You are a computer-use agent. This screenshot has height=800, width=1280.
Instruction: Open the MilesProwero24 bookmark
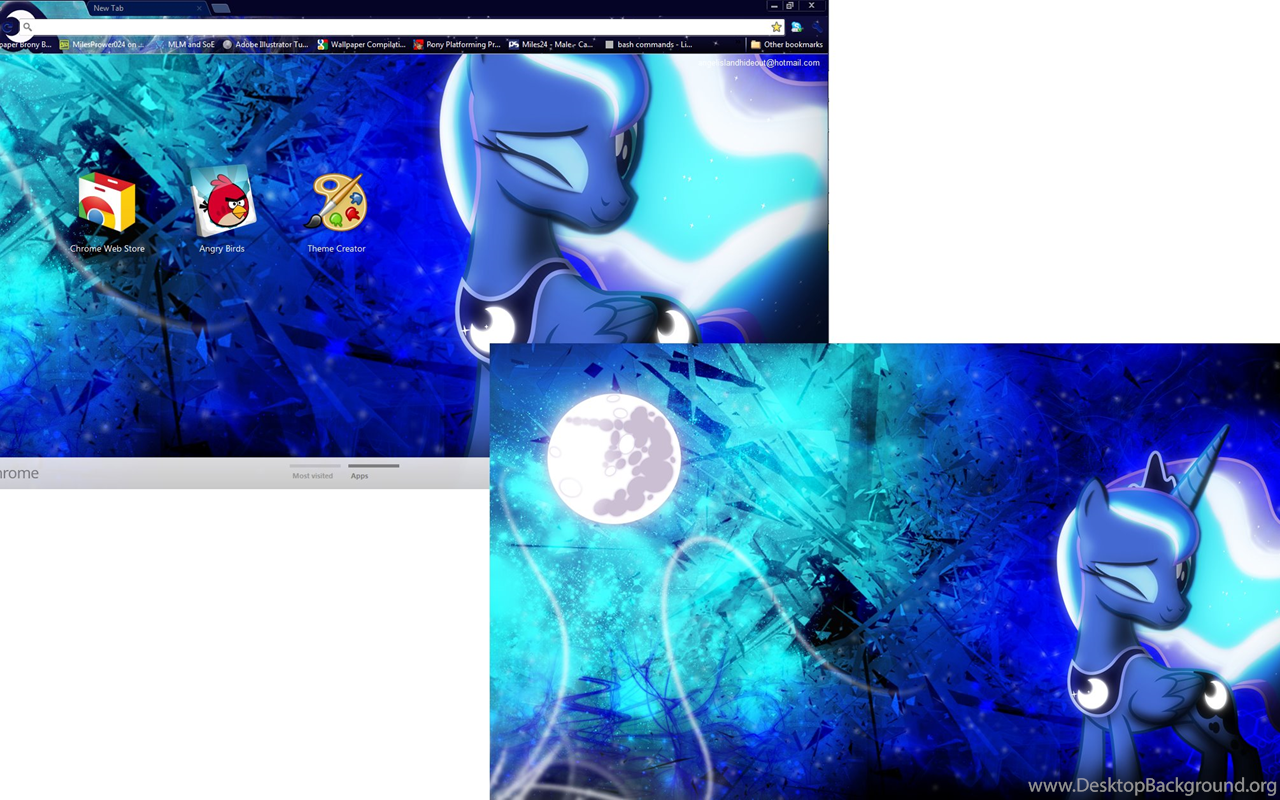(x=101, y=44)
